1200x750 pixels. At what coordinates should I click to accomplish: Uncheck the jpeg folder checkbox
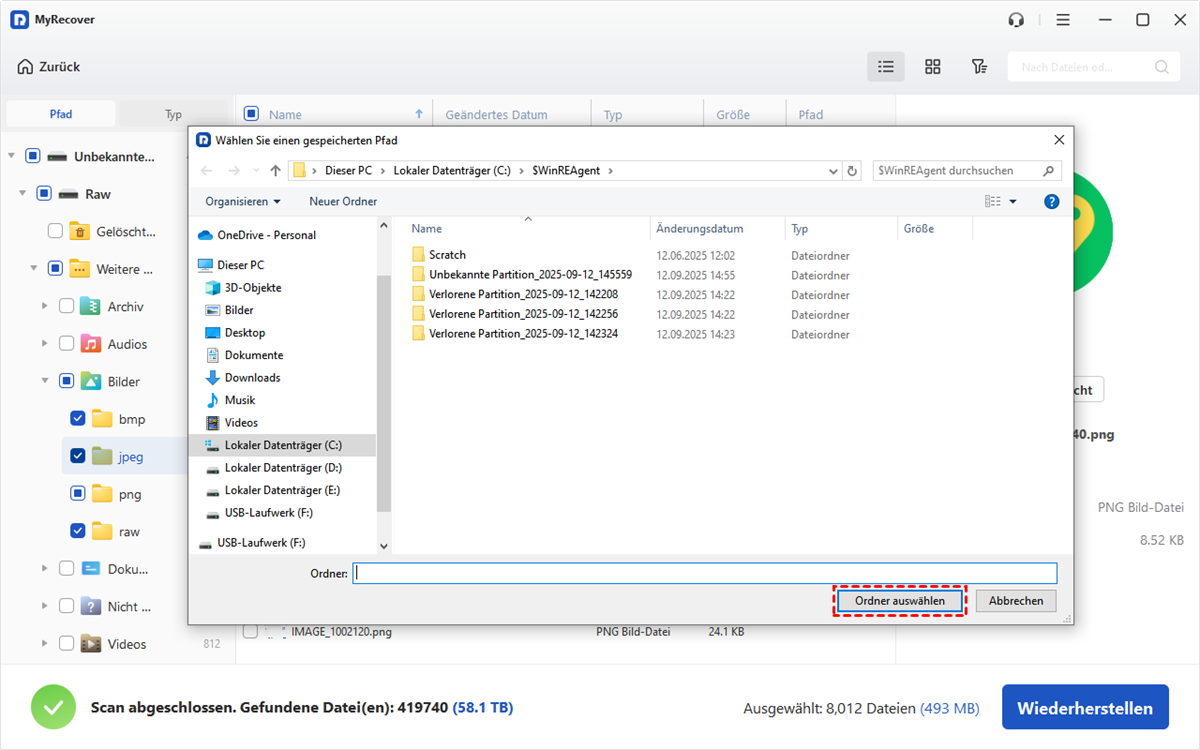coord(78,456)
